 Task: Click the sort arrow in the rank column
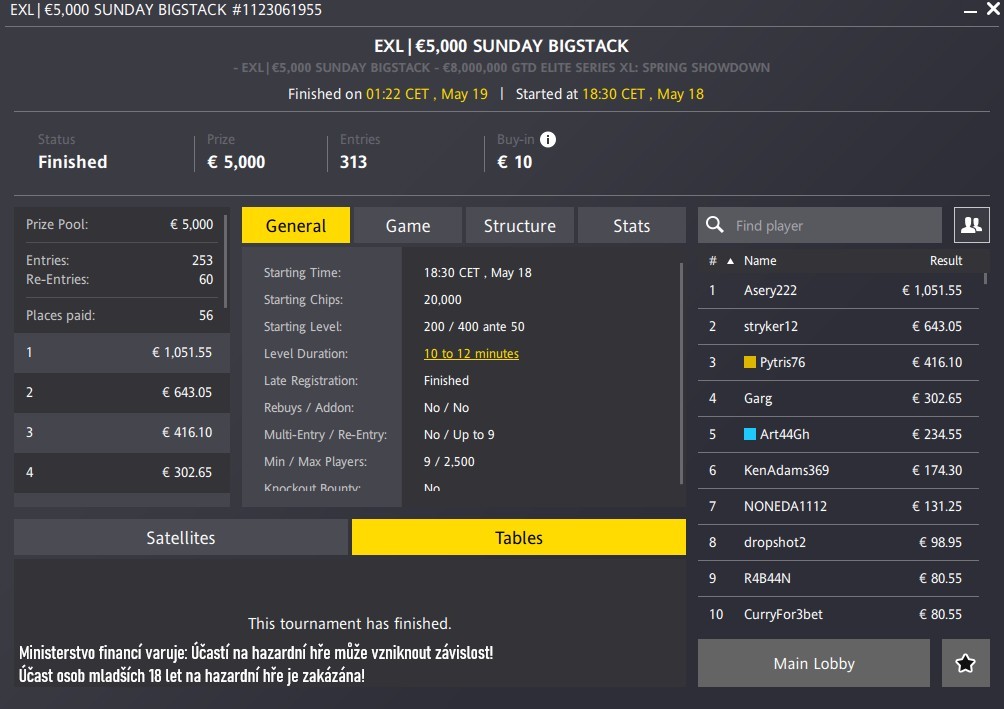coord(730,261)
